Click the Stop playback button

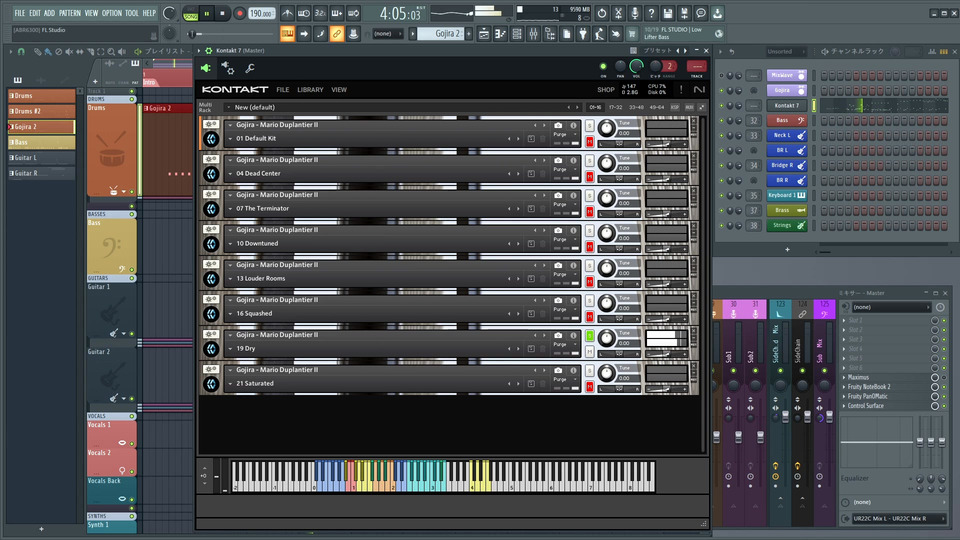222,13
